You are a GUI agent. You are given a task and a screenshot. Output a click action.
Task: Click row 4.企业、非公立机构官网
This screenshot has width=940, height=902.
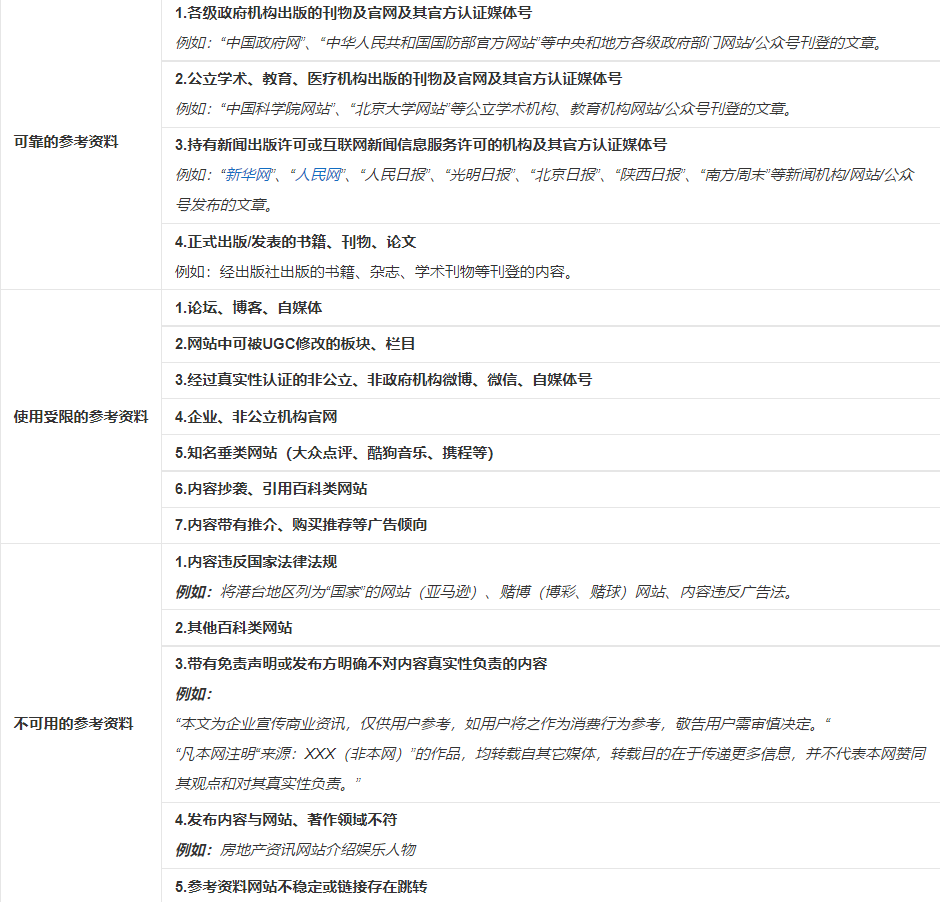[550, 417]
